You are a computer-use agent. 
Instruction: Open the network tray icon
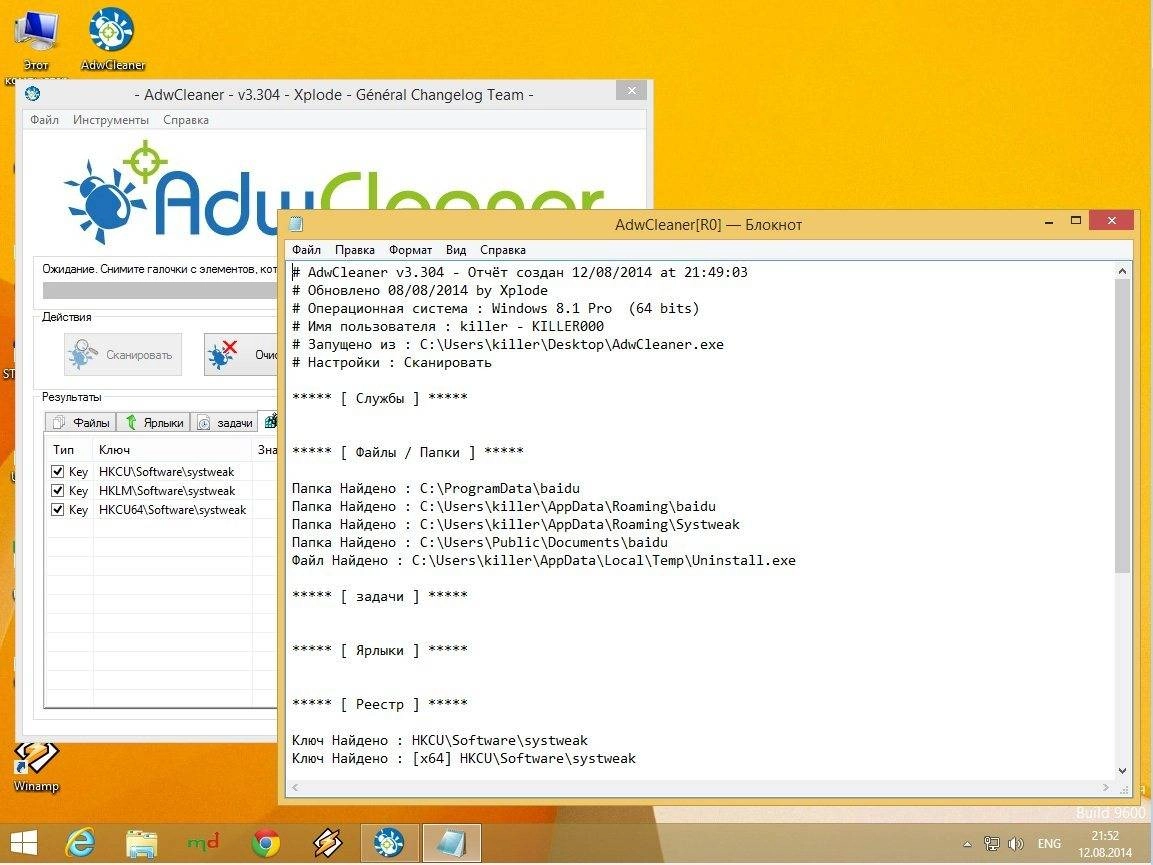coord(991,844)
